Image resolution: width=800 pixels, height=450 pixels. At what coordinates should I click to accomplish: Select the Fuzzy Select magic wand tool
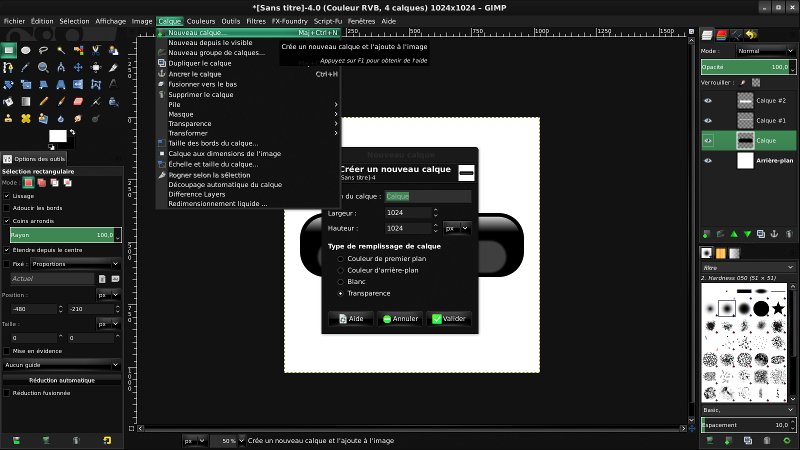[61, 50]
